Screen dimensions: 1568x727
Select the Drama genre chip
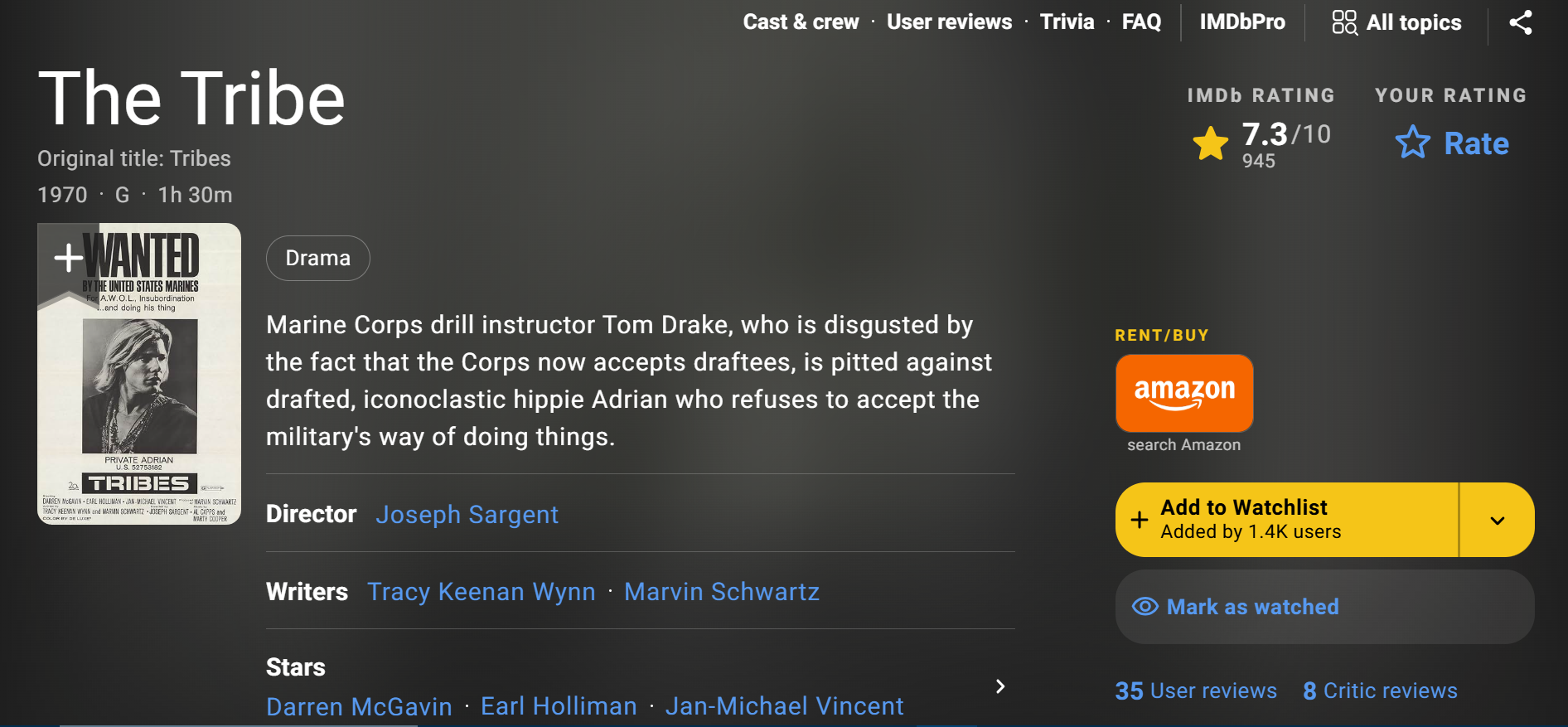pyautogui.click(x=317, y=259)
